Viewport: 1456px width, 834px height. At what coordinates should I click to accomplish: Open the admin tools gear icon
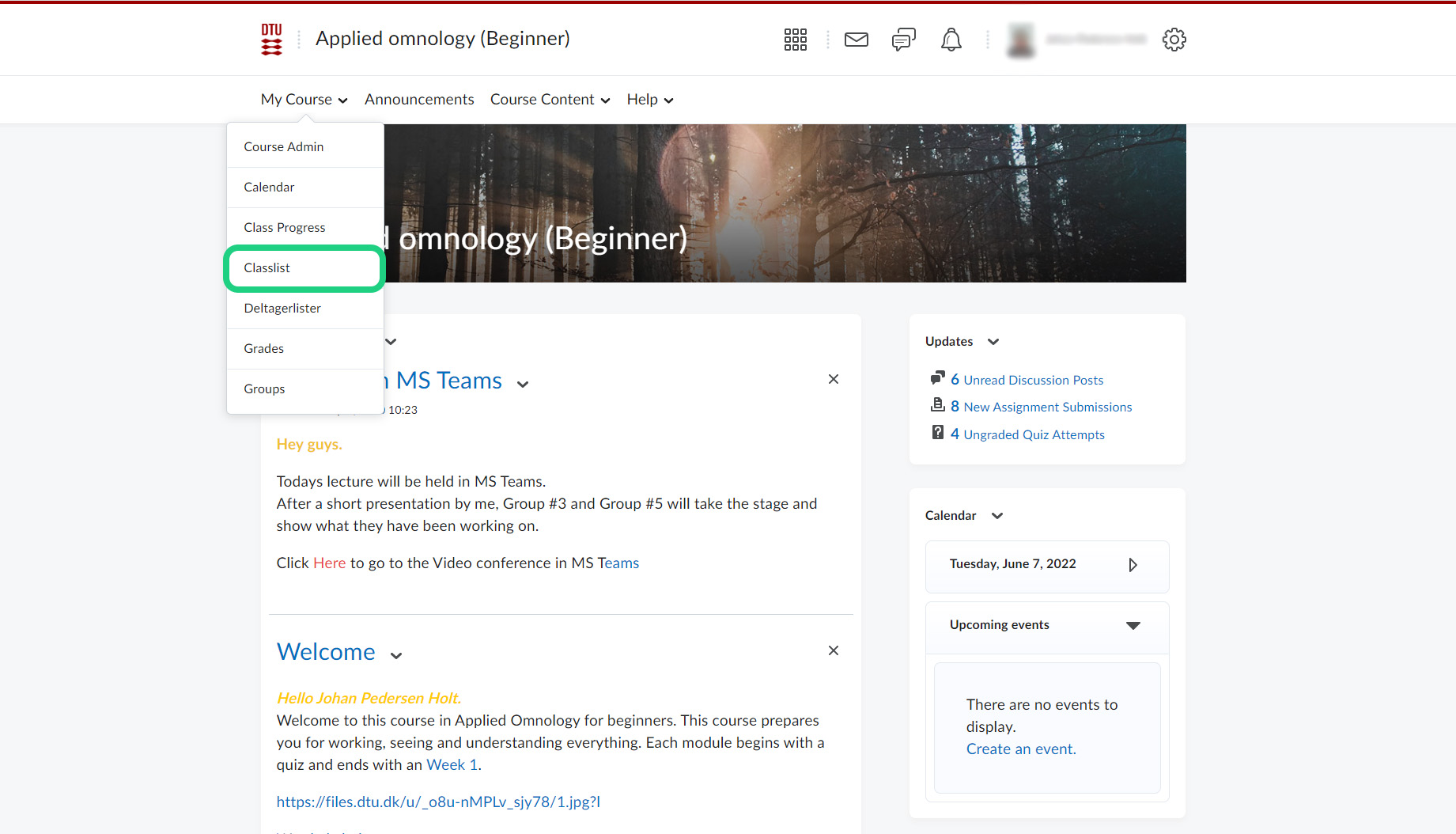1174,40
